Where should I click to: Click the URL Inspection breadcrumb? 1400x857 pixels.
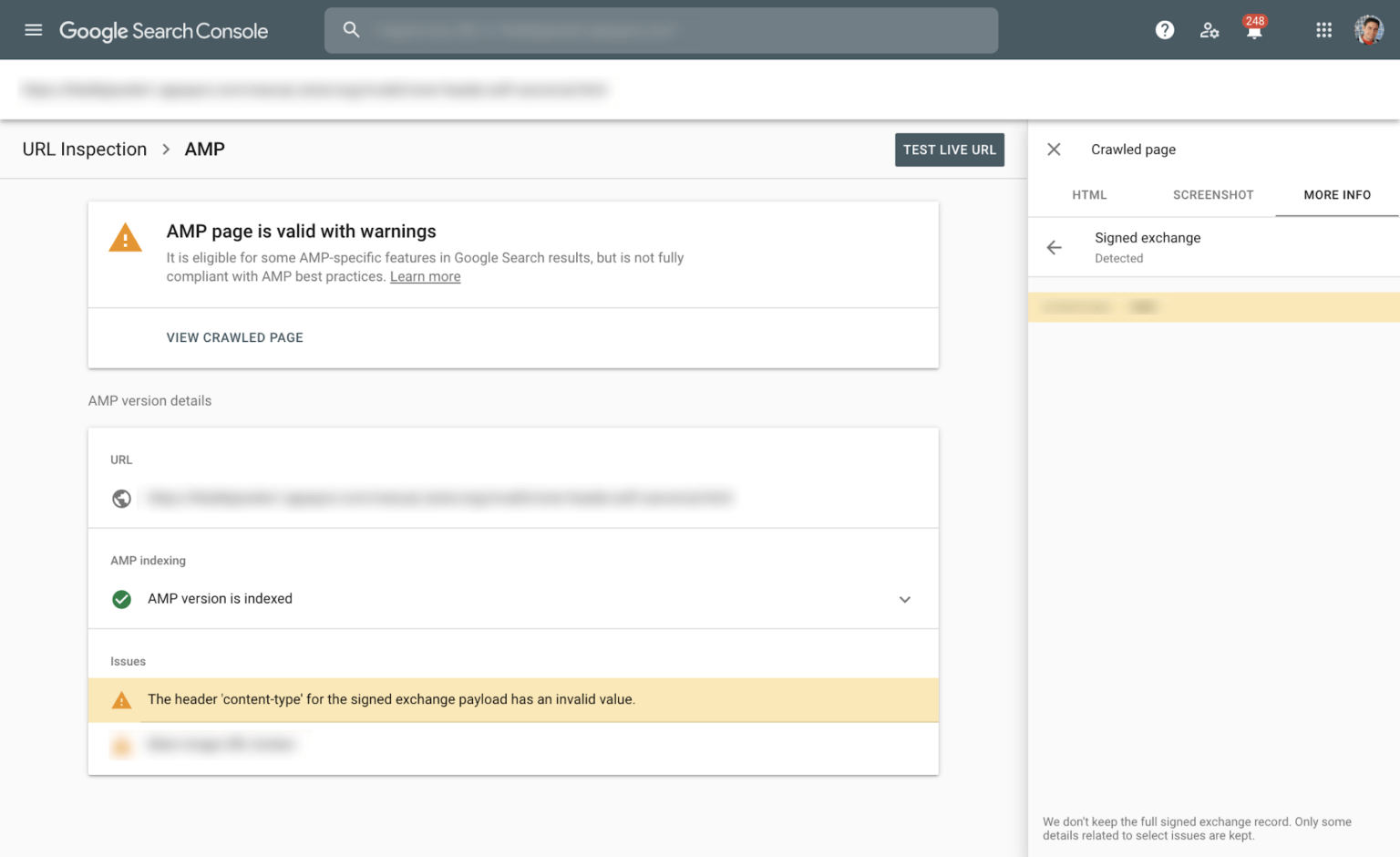point(85,150)
